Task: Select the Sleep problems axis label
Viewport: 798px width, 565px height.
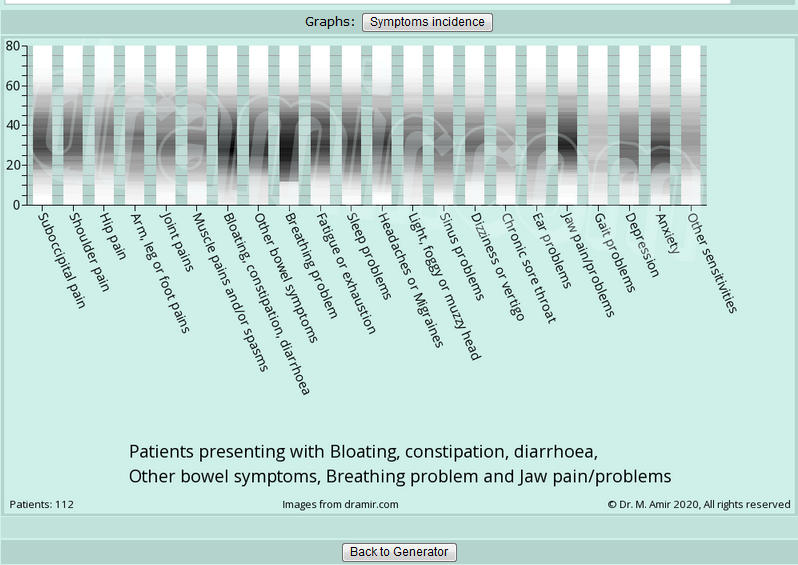Action: click(370, 255)
